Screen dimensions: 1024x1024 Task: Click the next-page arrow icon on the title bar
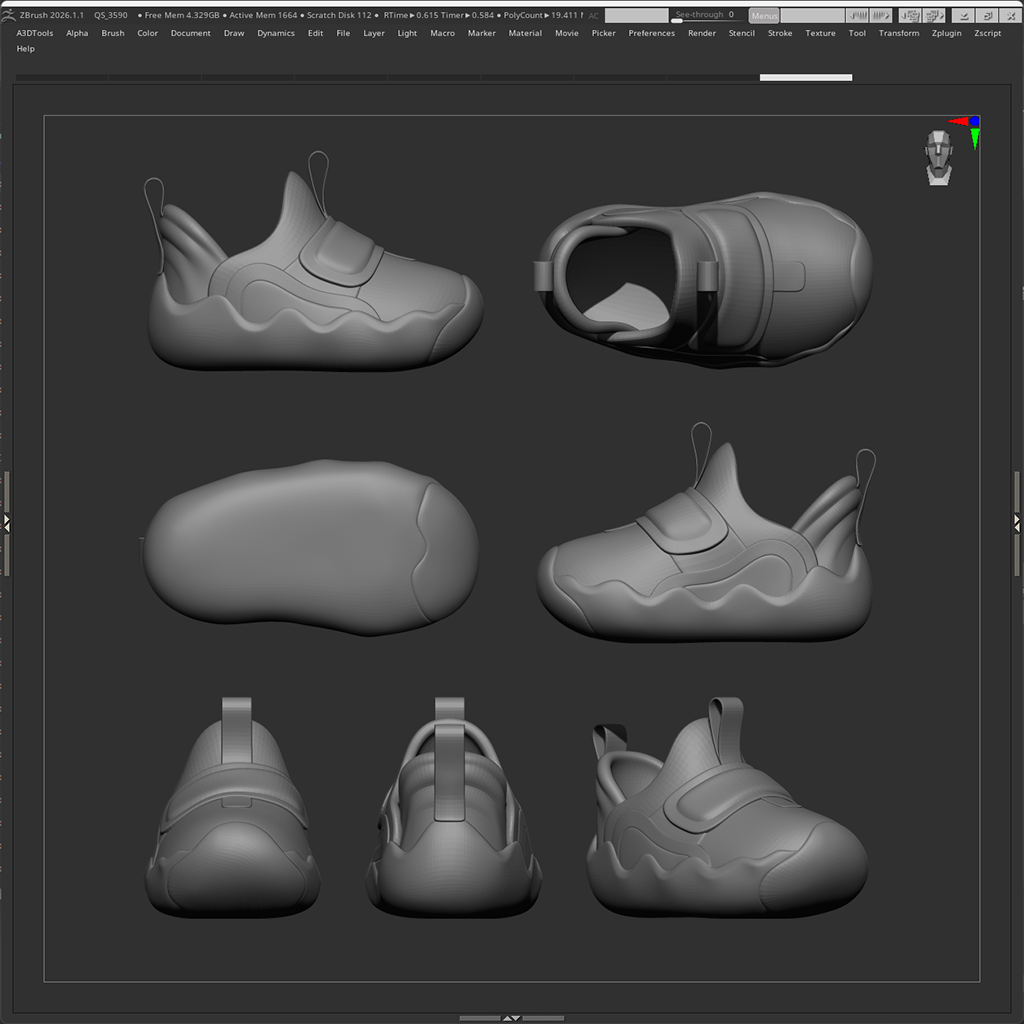click(881, 15)
